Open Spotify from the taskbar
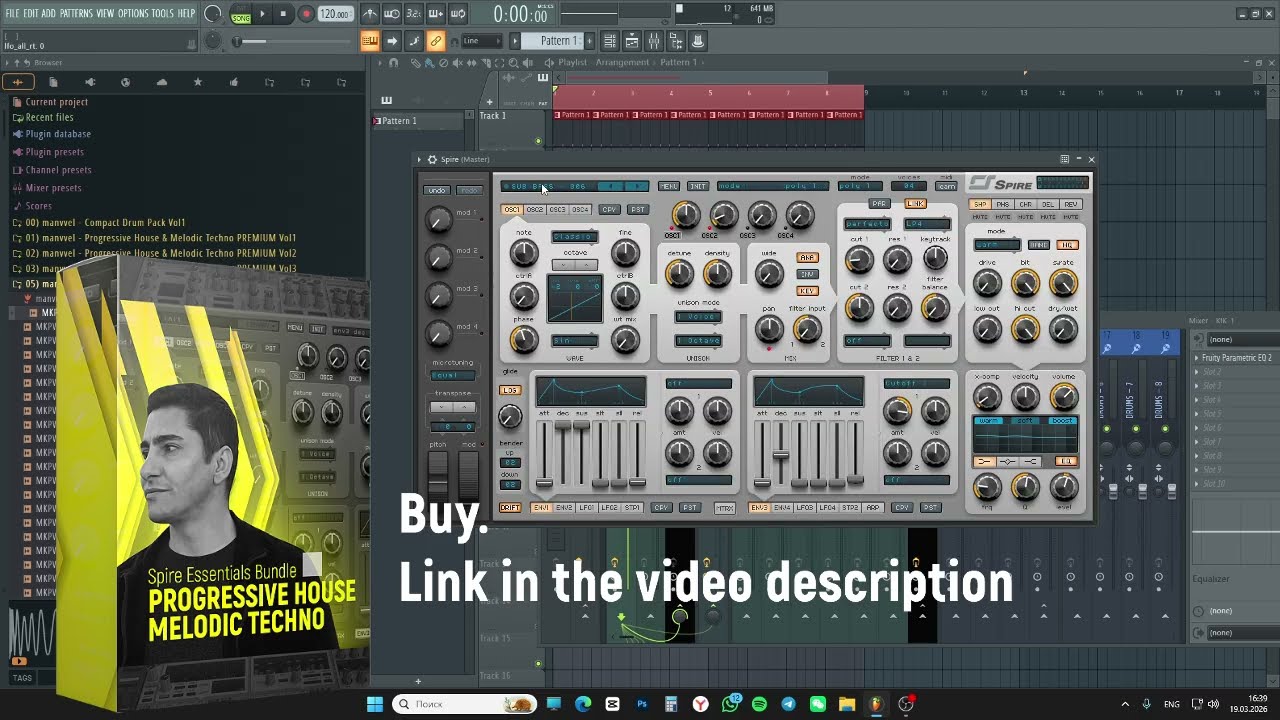 click(x=759, y=704)
